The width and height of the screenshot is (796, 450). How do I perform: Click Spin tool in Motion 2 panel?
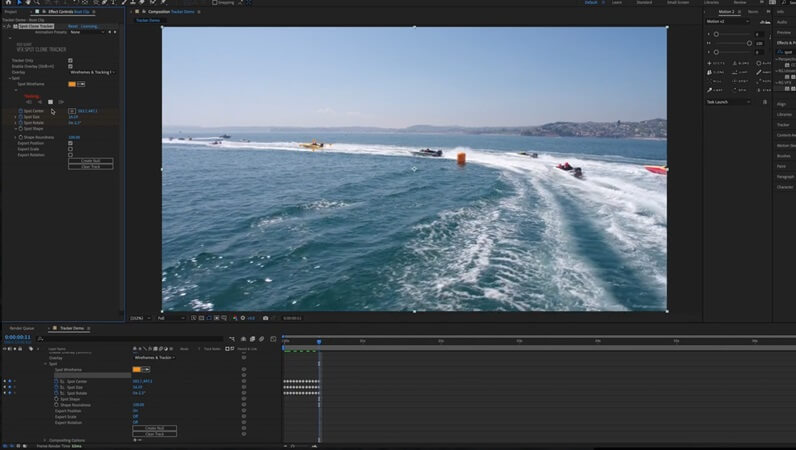click(x=741, y=90)
